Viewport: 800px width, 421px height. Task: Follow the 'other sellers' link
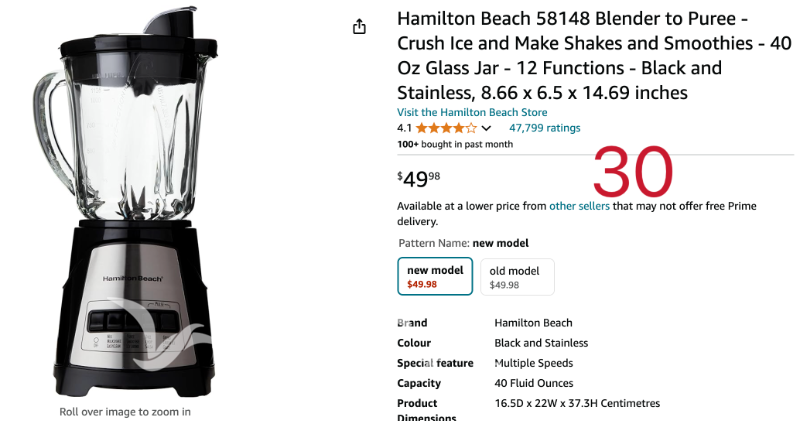(579, 206)
